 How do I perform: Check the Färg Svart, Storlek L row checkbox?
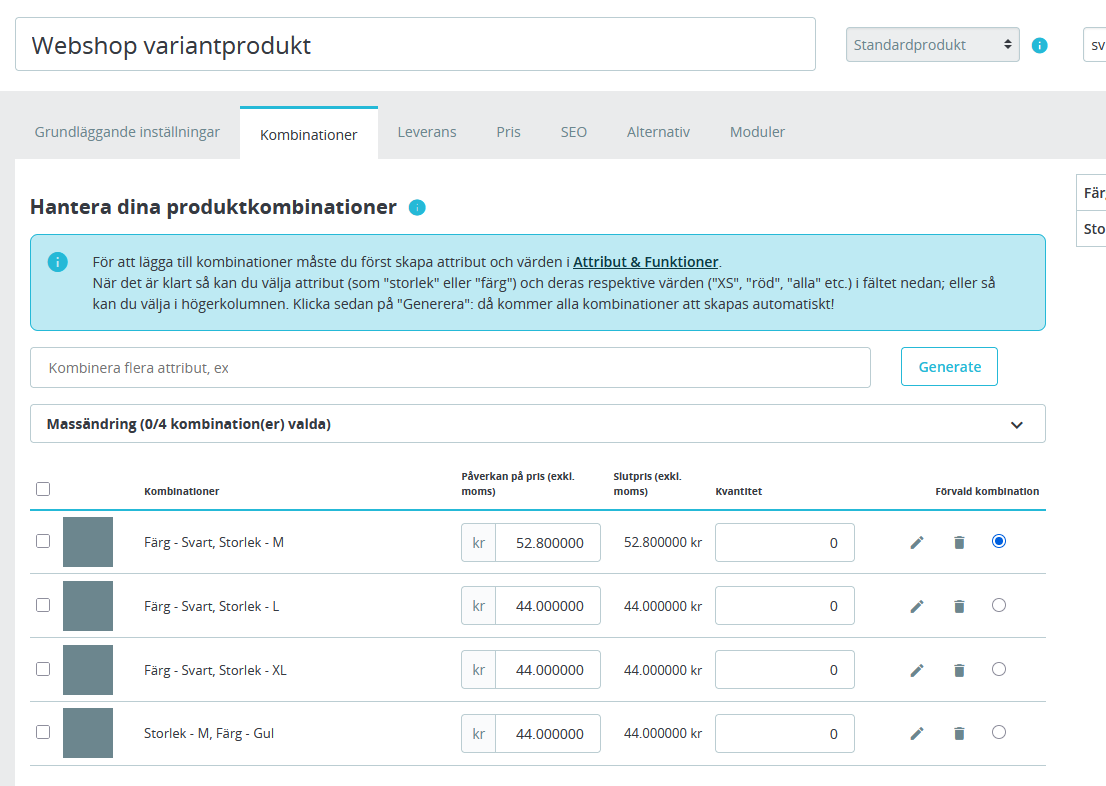point(43,605)
